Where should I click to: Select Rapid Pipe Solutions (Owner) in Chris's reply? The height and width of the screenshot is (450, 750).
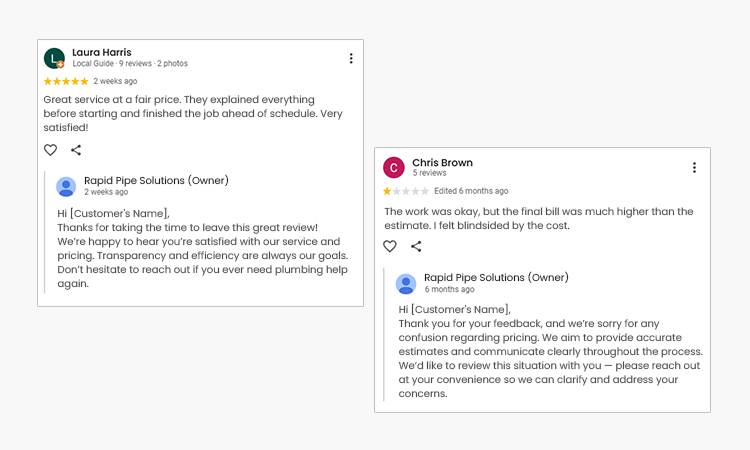coord(496,277)
